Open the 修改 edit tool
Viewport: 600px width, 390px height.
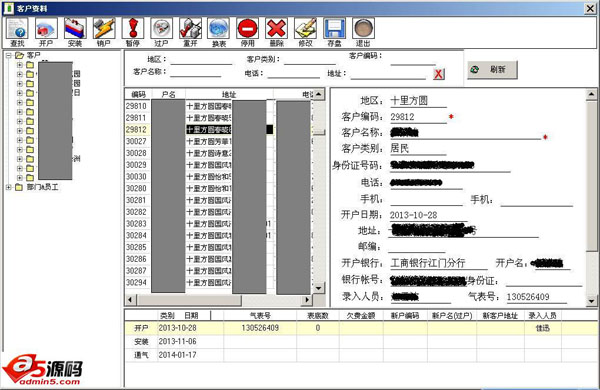click(305, 32)
